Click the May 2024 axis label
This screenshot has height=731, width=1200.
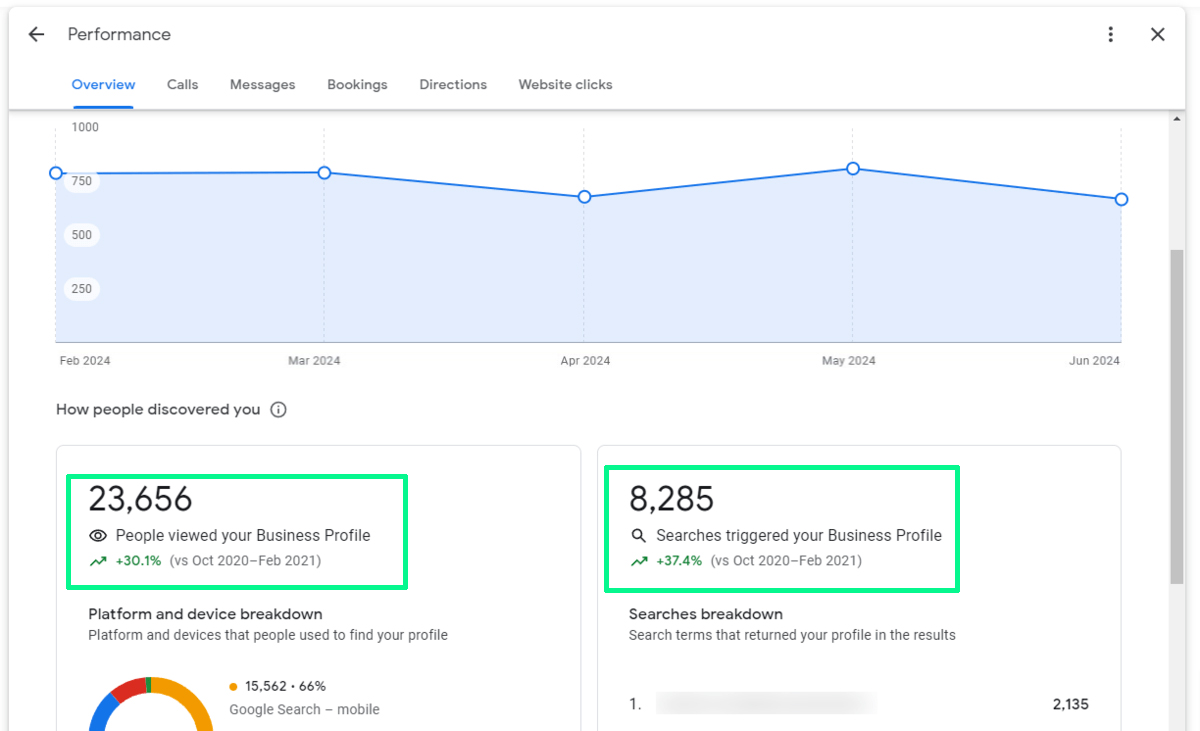(x=848, y=361)
